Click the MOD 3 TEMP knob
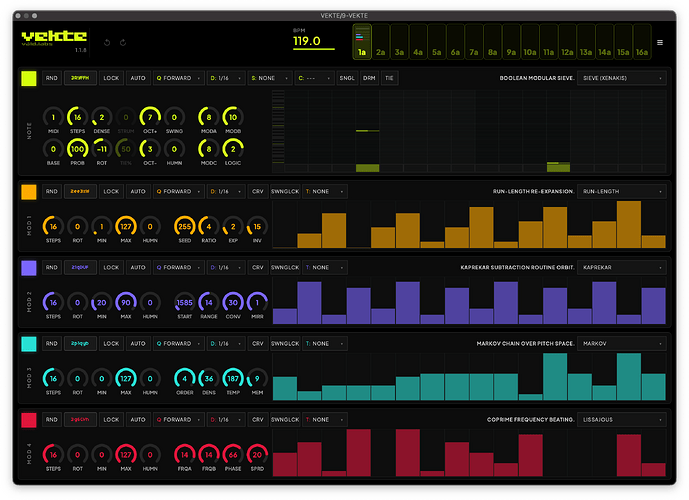This screenshot has width=689, height=500. (x=233, y=379)
